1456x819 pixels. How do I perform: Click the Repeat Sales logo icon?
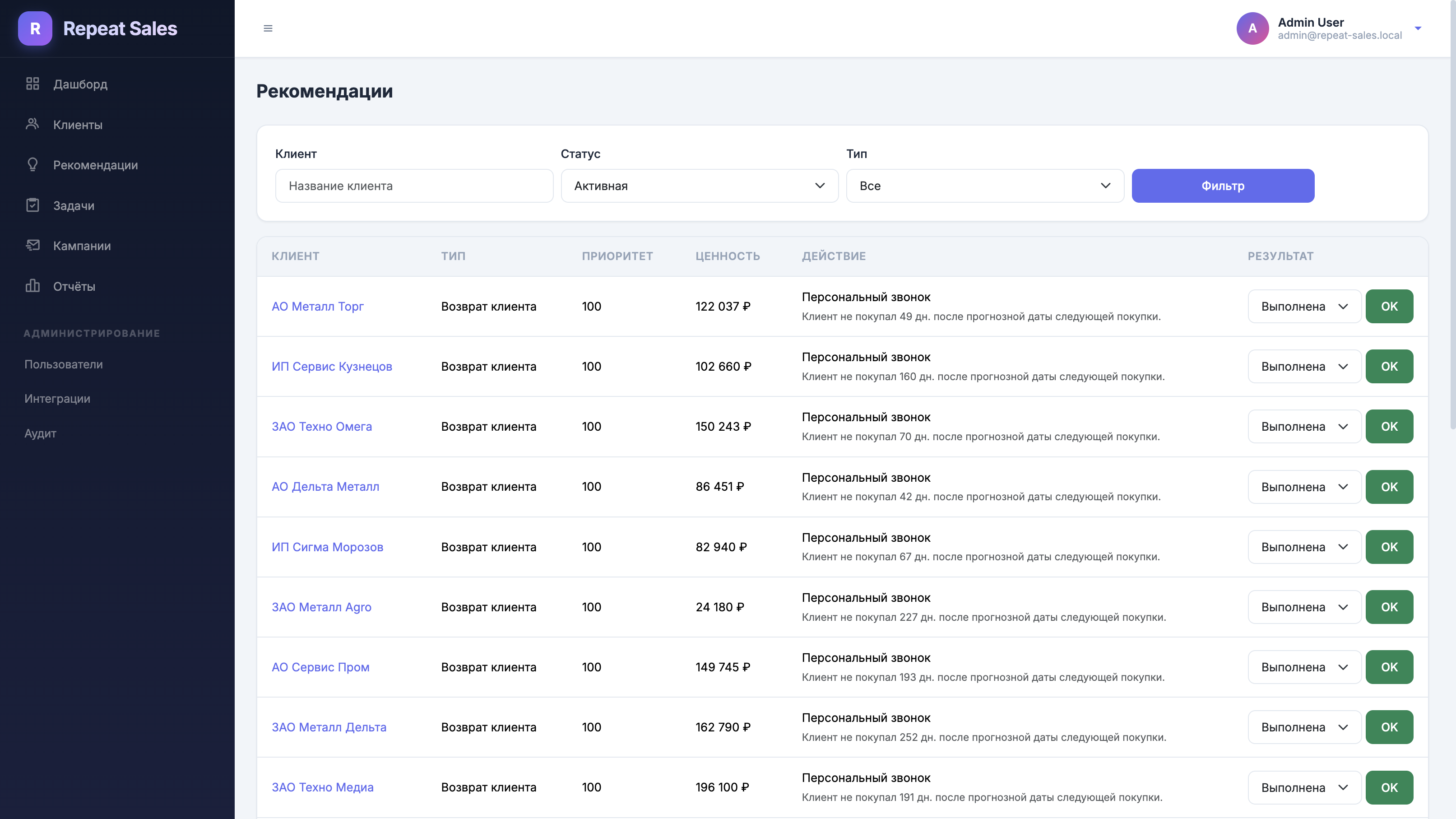click(35, 28)
